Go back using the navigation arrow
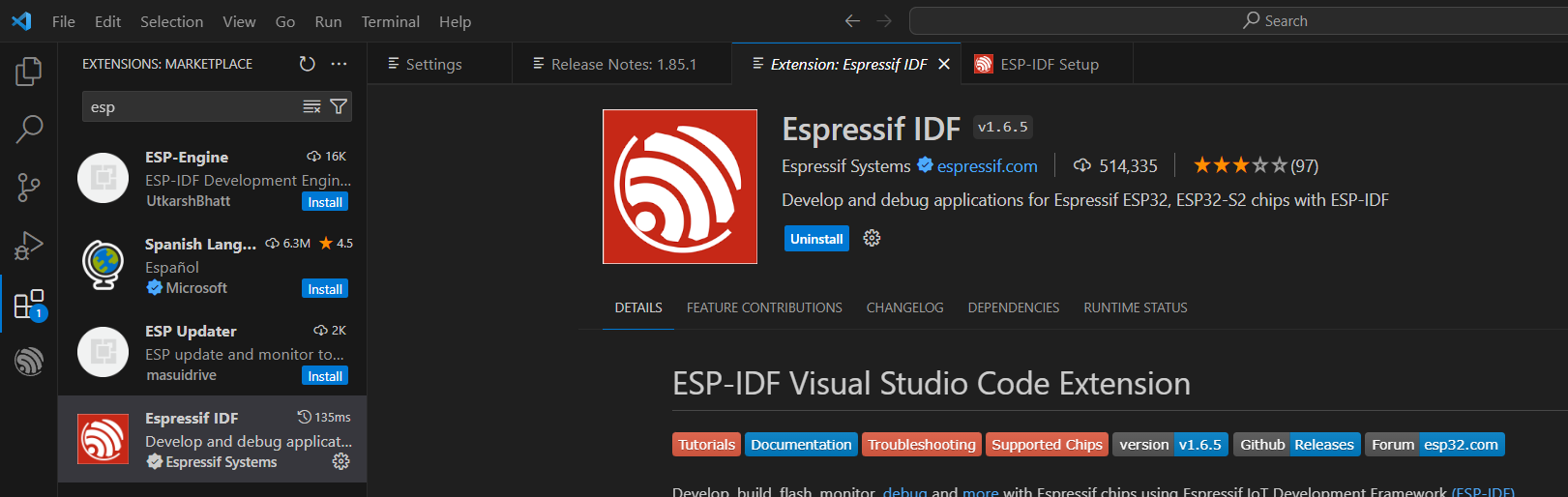1568x497 pixels. tap(852, 20)
